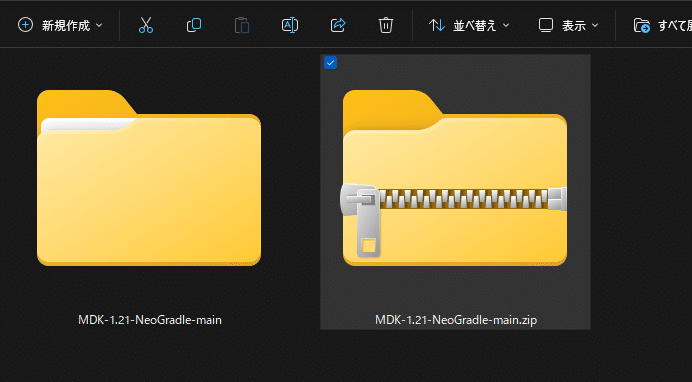
Task: Click the Paste clipboard icon
Action: (x=242, y=25)
